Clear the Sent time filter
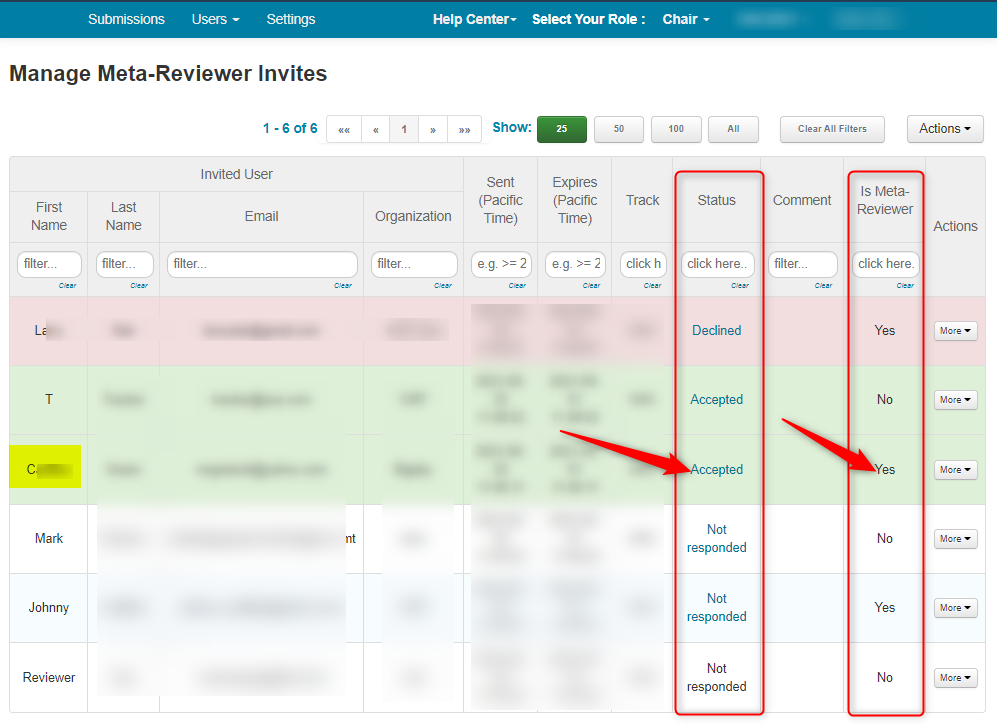The image size is (997, 725). pyautogui.click(x=517, y=286)
